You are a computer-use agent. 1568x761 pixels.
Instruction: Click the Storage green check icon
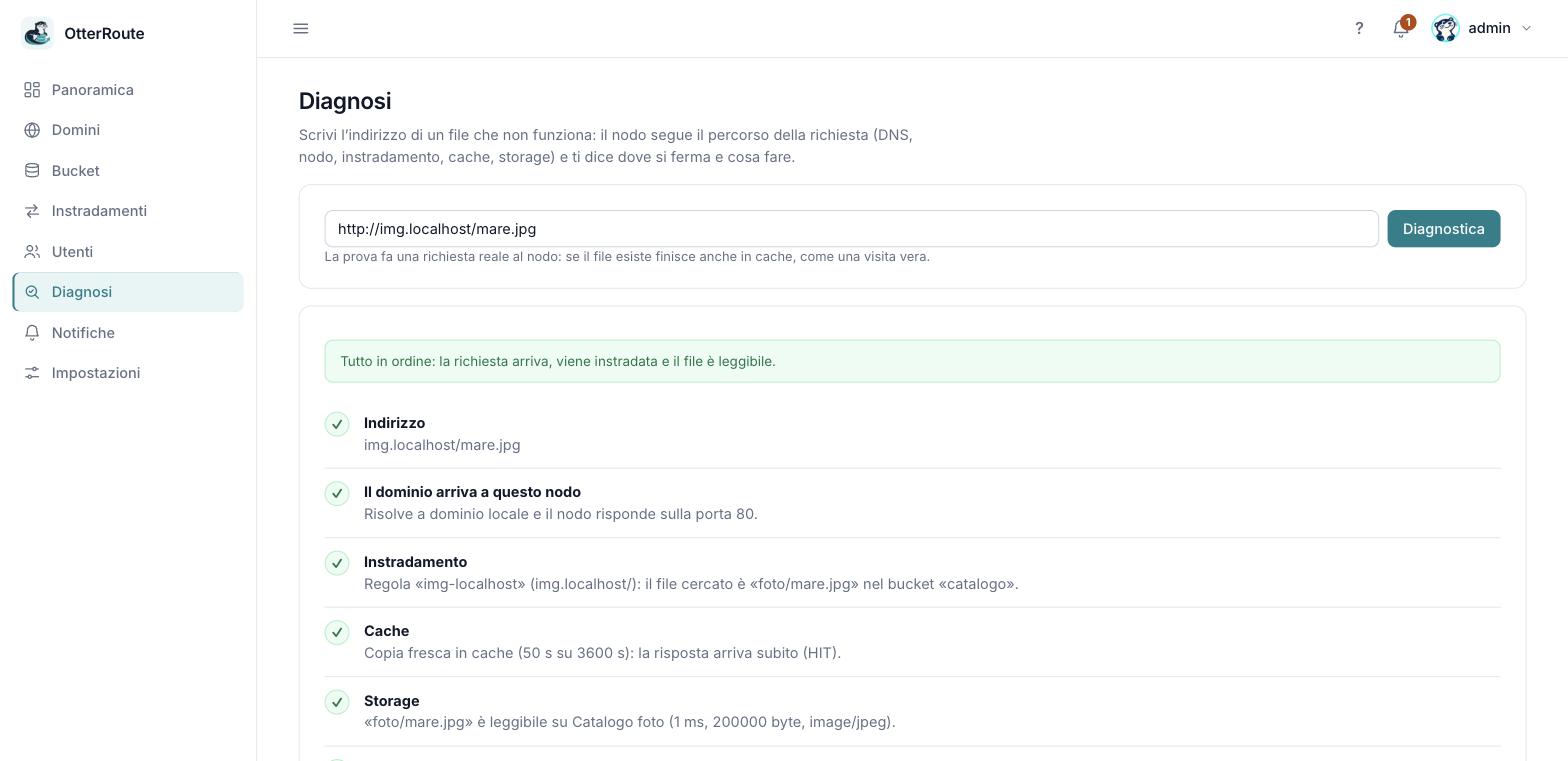(x=337, y=702)
